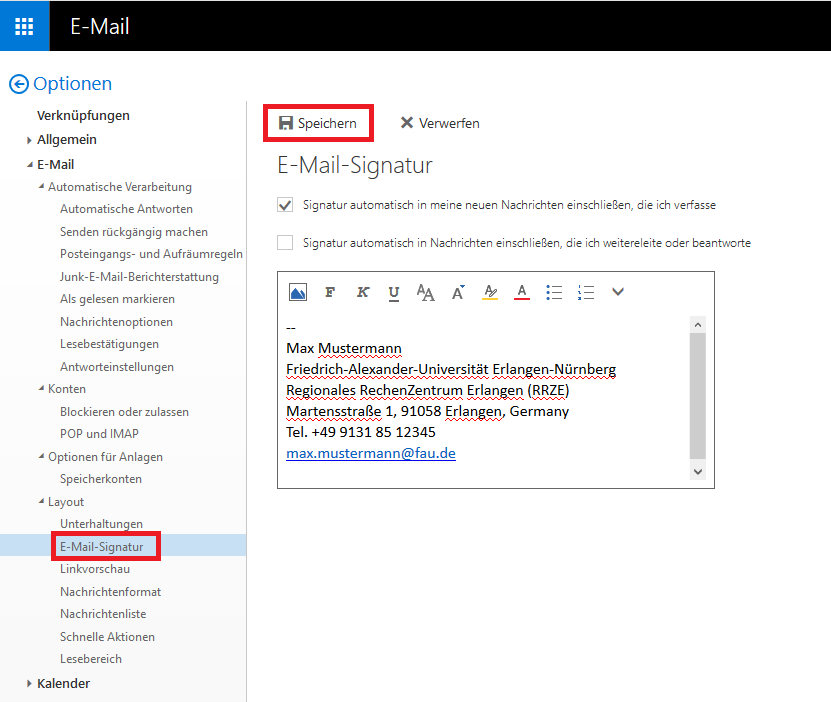Screen dimensions: 831x702
Task: Toggle underline formatting in signature editor
Action: (x=394, y=292)
